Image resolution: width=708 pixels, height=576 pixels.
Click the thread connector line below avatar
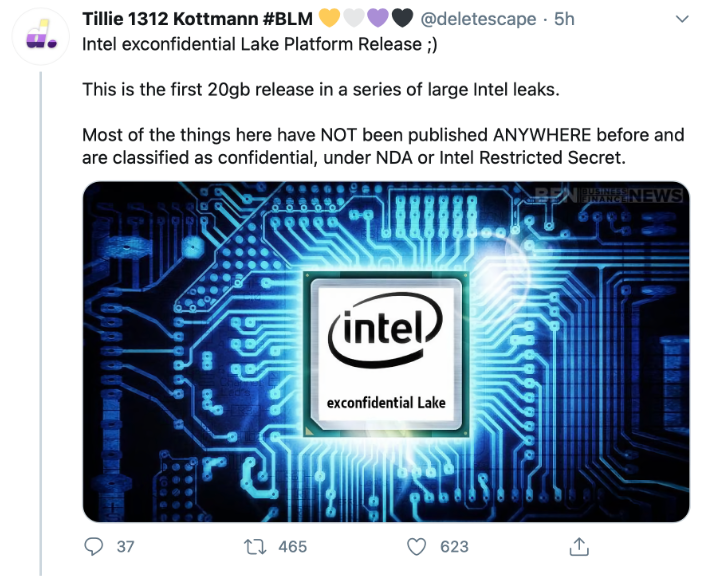41,323
